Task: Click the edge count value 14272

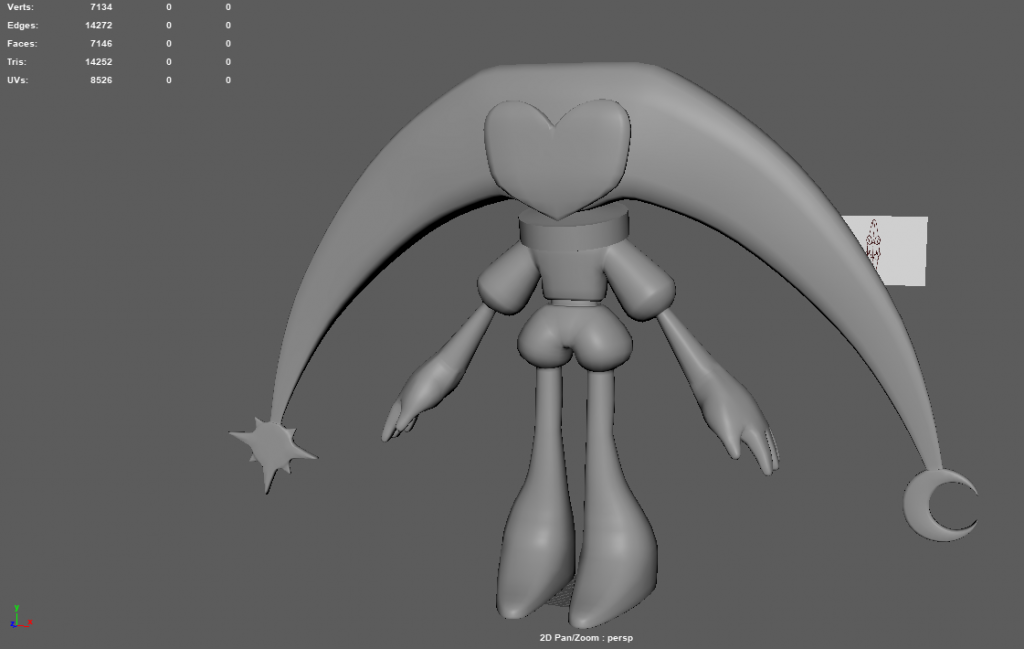Action: [99, 25]
